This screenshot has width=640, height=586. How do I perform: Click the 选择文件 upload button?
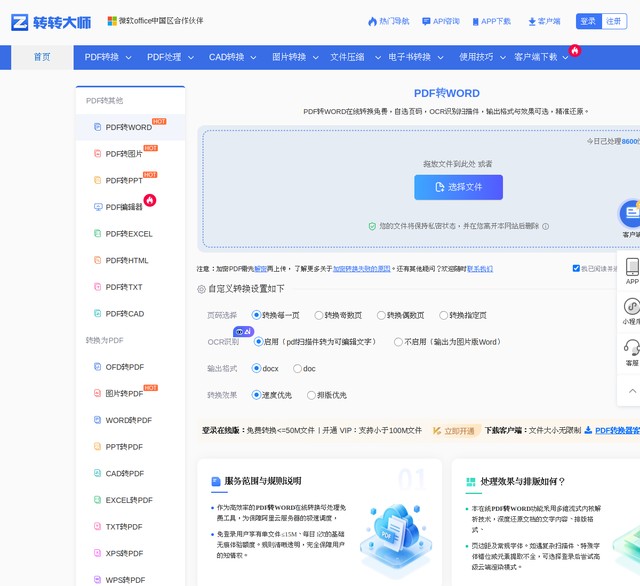458,187
